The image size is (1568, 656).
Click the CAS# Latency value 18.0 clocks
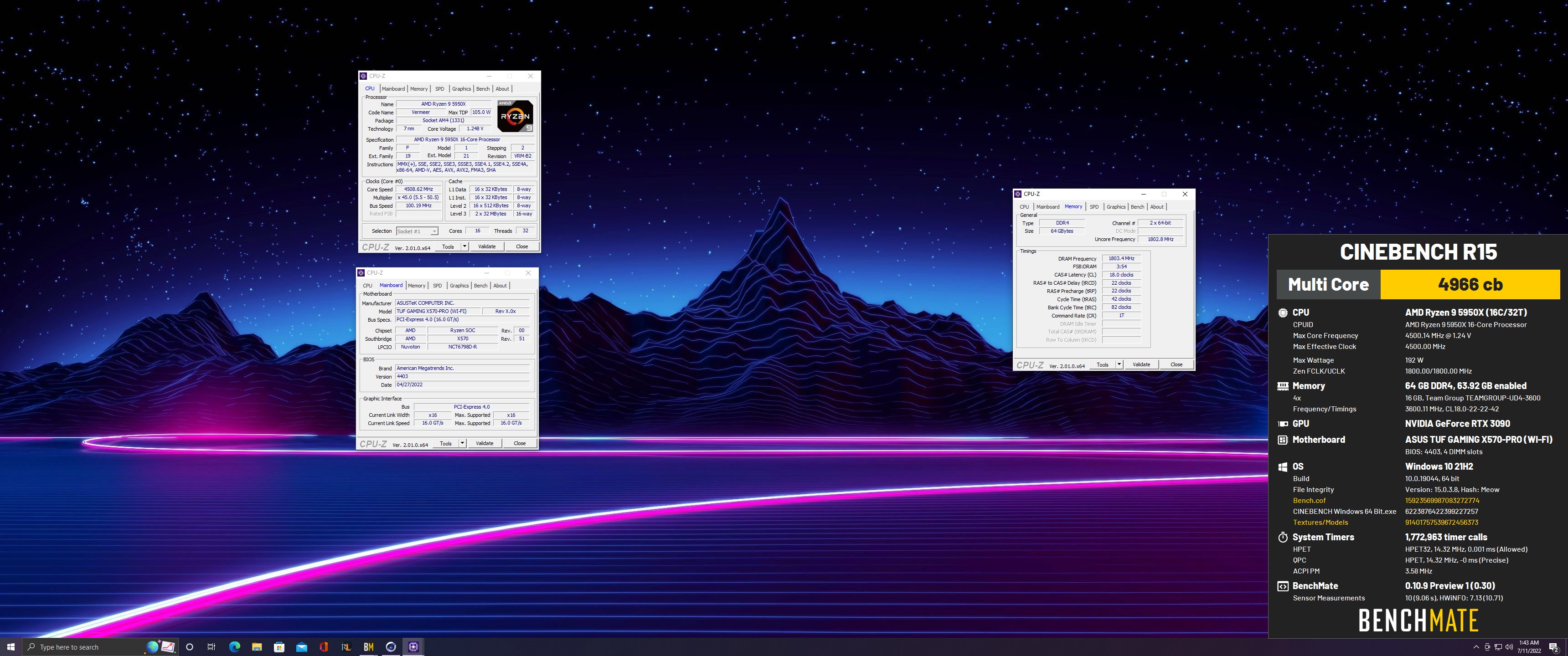pos(1121,274)
